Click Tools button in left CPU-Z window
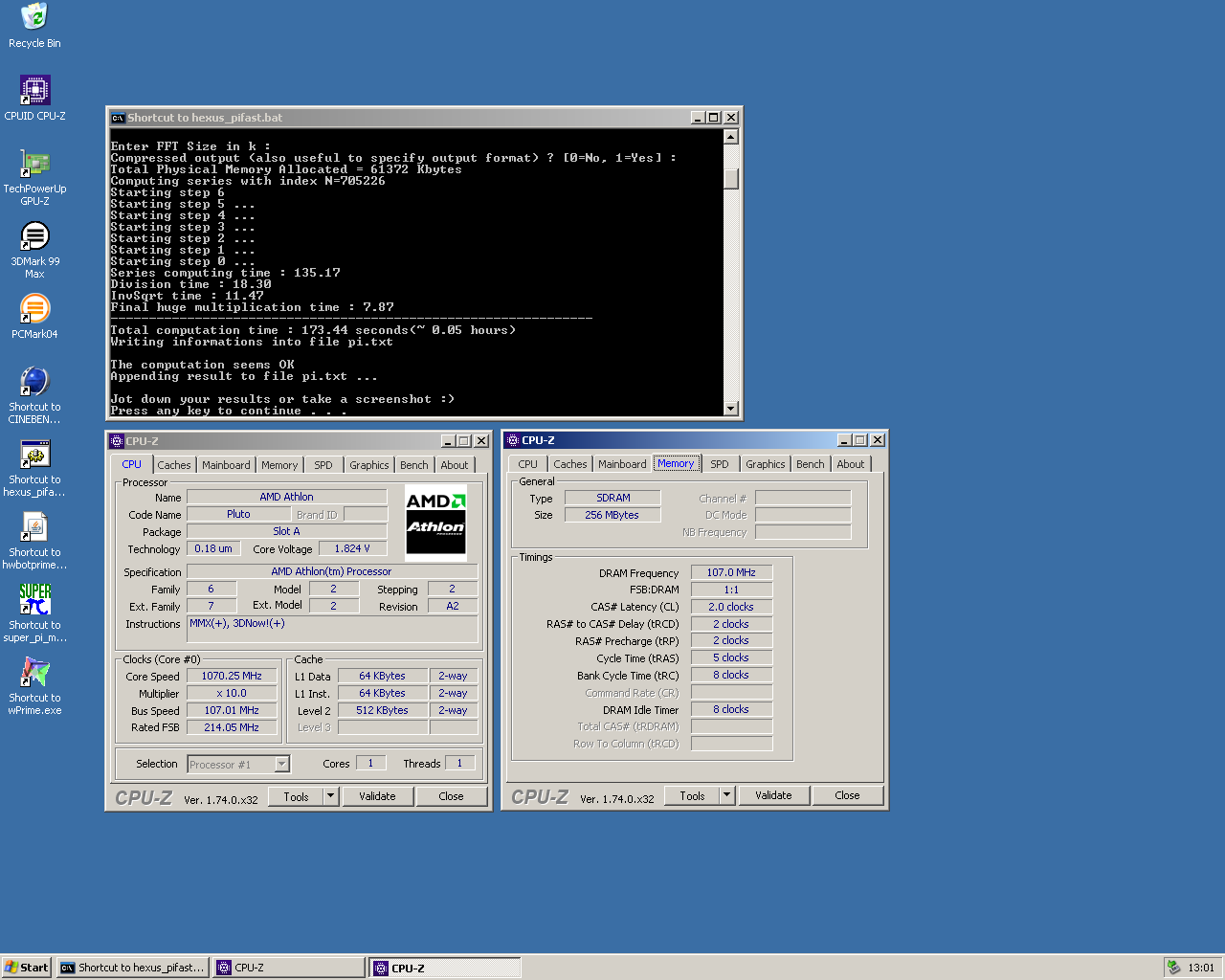1225x980 pixels. (297, 796)
